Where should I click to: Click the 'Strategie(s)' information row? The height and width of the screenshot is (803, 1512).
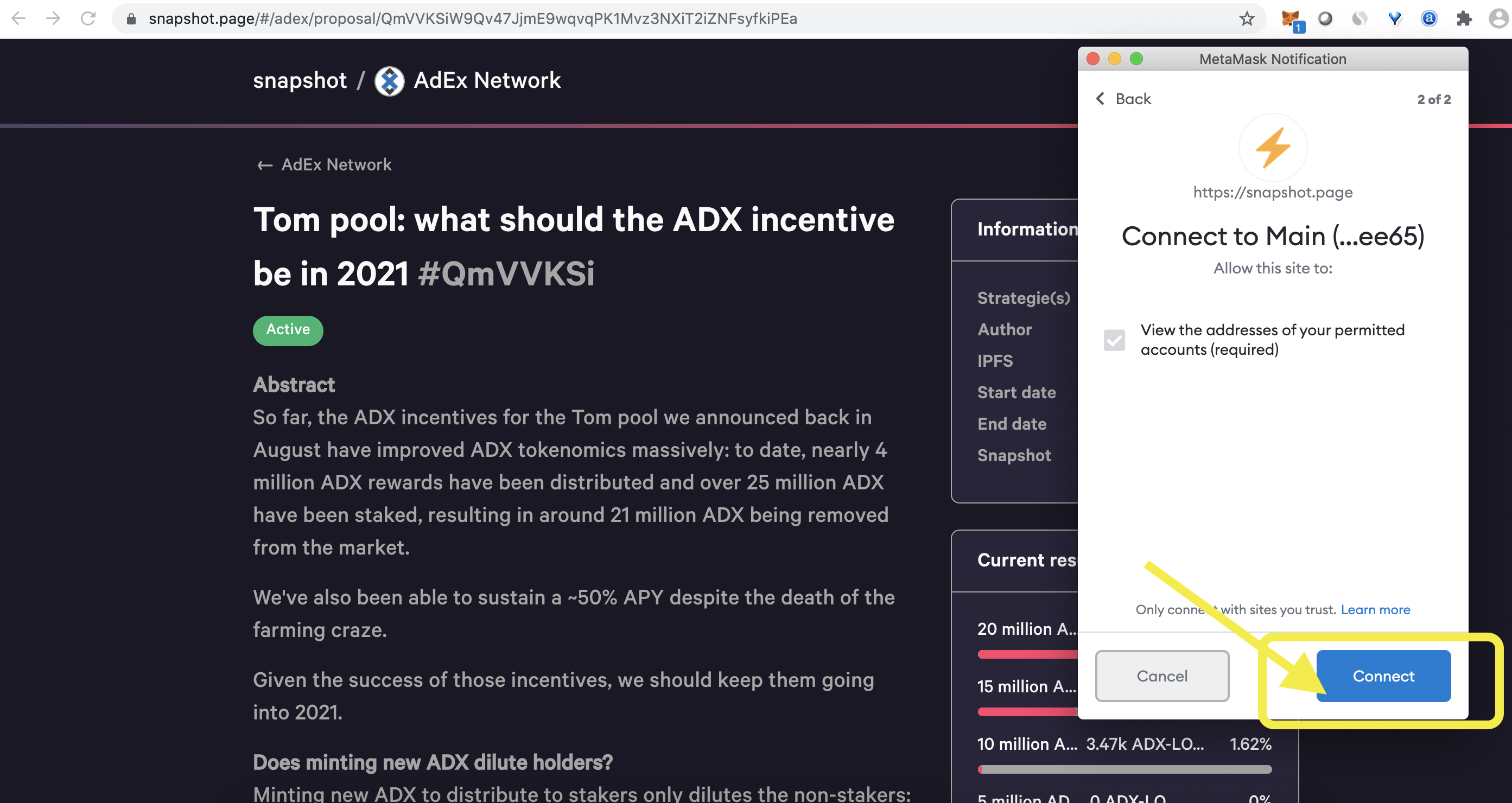1024,298
